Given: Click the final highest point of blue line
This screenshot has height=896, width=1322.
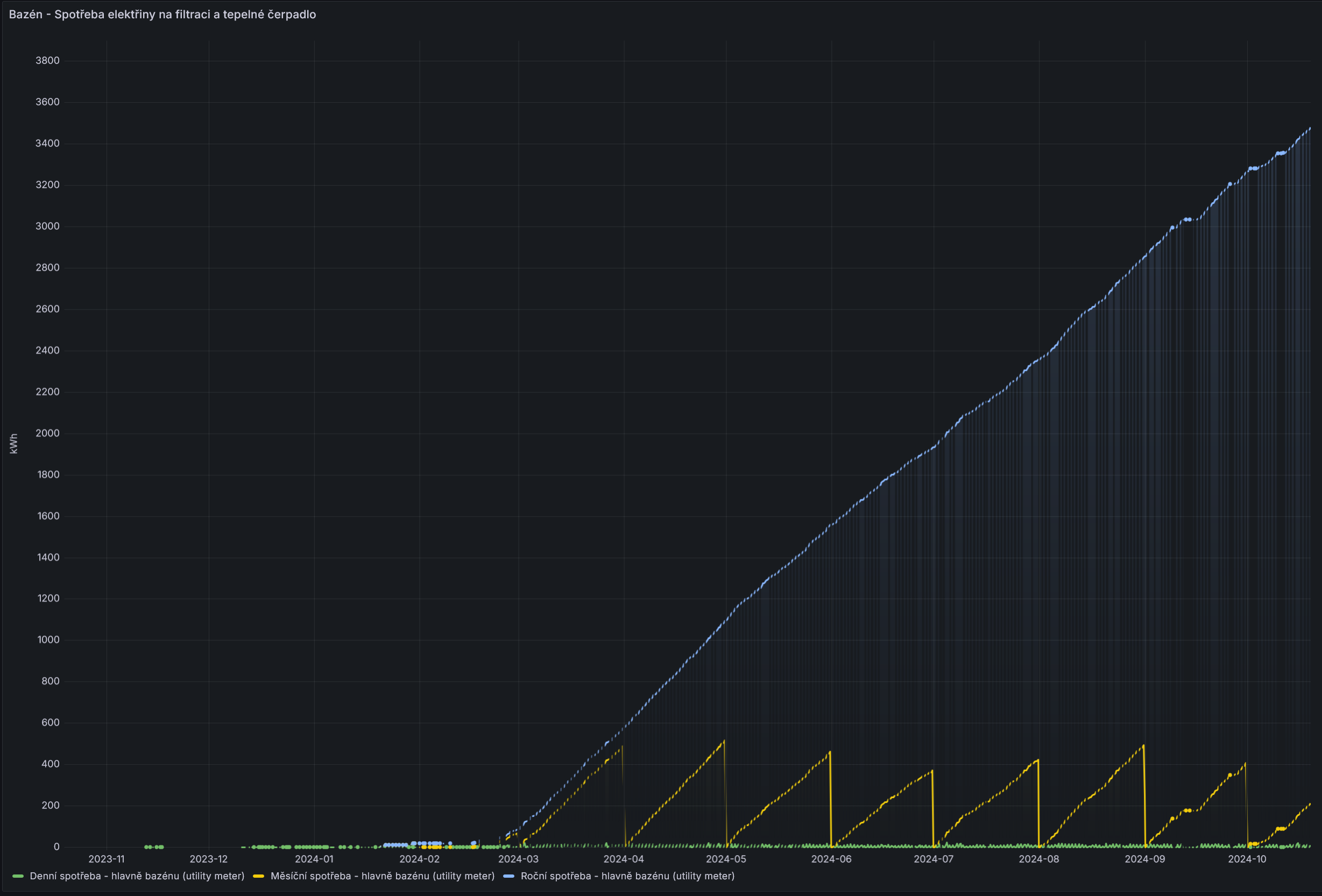Looking at the screenshot, I should [1310, 129].
